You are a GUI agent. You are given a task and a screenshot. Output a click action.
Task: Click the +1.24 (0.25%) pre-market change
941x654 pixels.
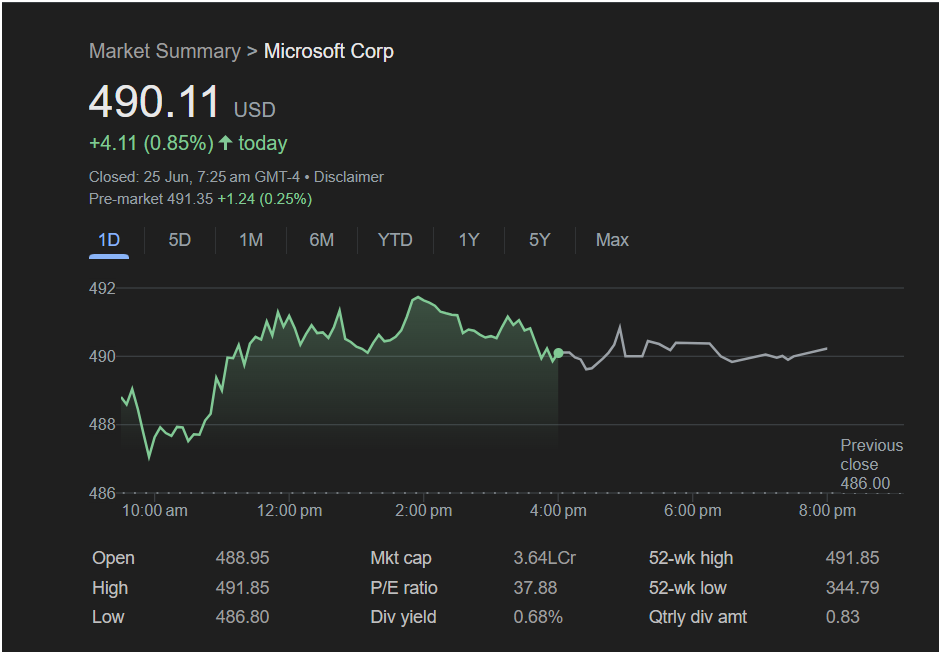click(x=265, y=199)
